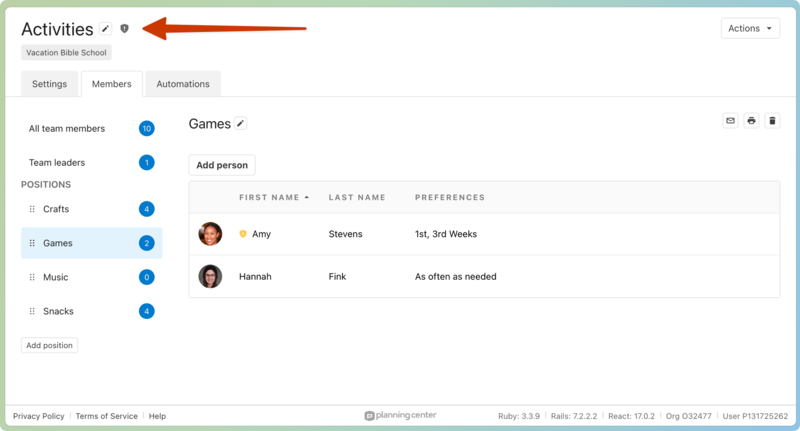Click the drag handle beside Snacks
800x431 pixels.
[x=32, y=311]
